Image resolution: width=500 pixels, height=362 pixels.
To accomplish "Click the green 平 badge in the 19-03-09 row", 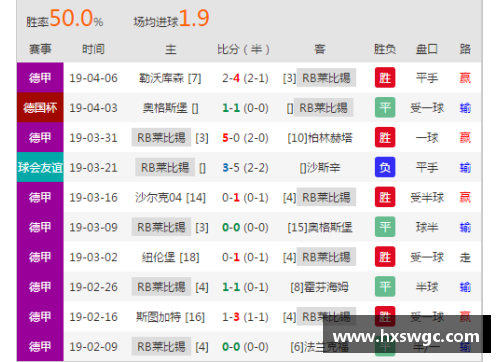I will point(385,227).
